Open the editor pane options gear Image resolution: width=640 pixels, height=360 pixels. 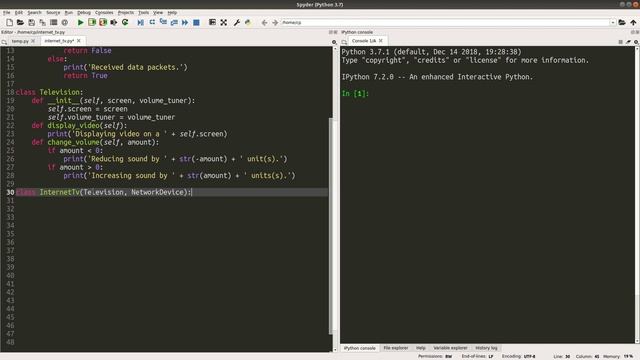click(334, 42)
